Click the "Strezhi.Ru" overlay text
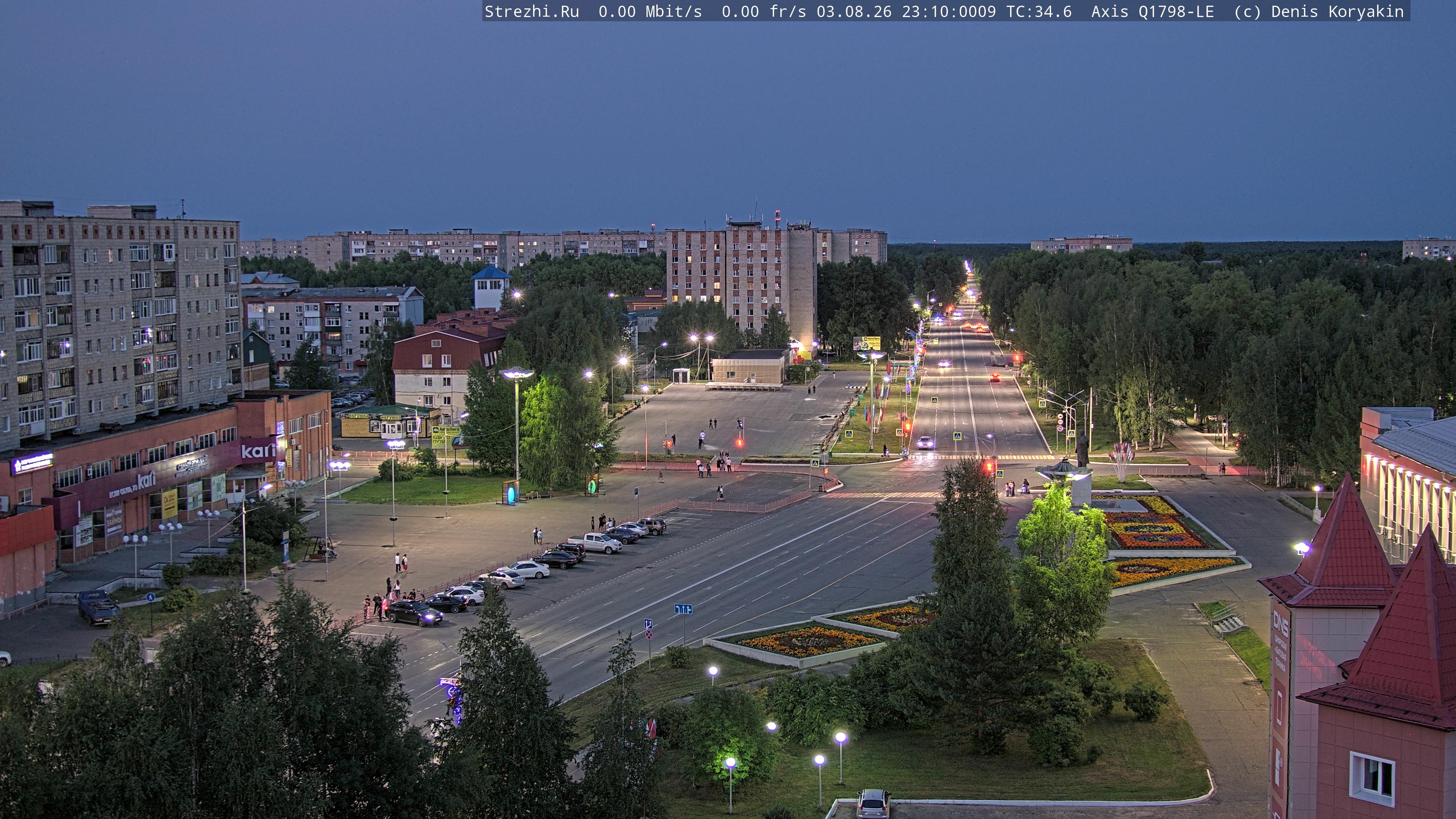This screenshot has width=1456, height=819. click(x=532, y=12)
